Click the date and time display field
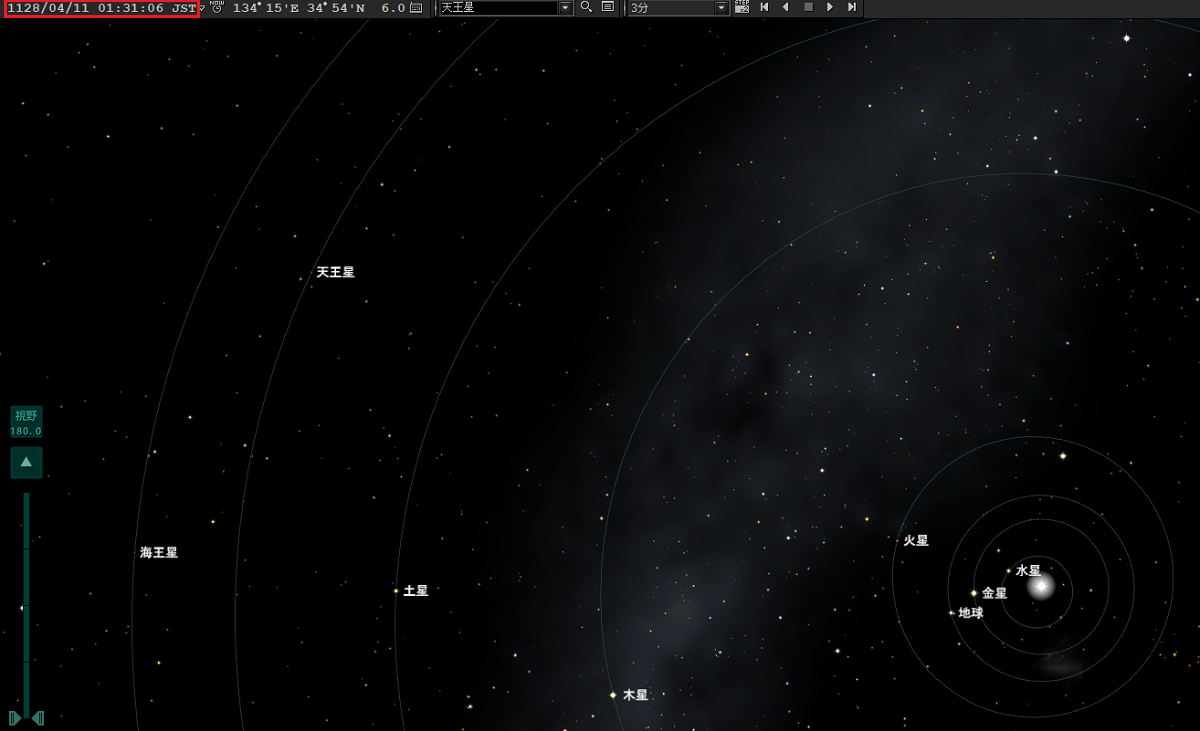1200x731 pixels. pyautogui.click(x=101, y=8)
